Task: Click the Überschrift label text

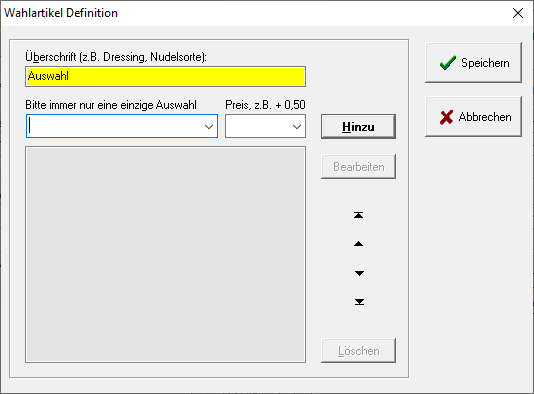Action: click(116, 57)
